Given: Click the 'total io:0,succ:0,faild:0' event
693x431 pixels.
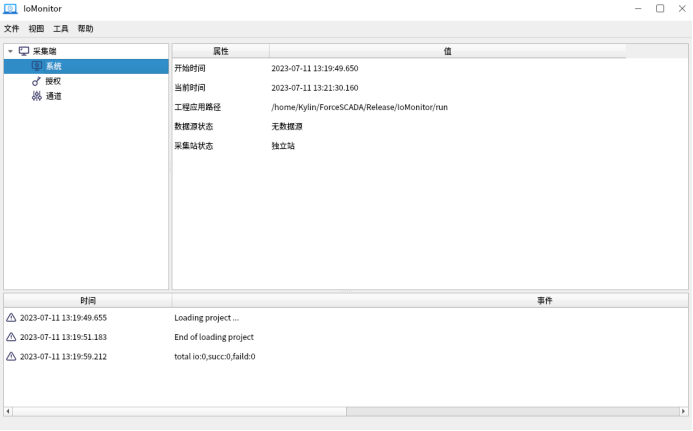Looking at the screenshot, I should pos(215,357).
